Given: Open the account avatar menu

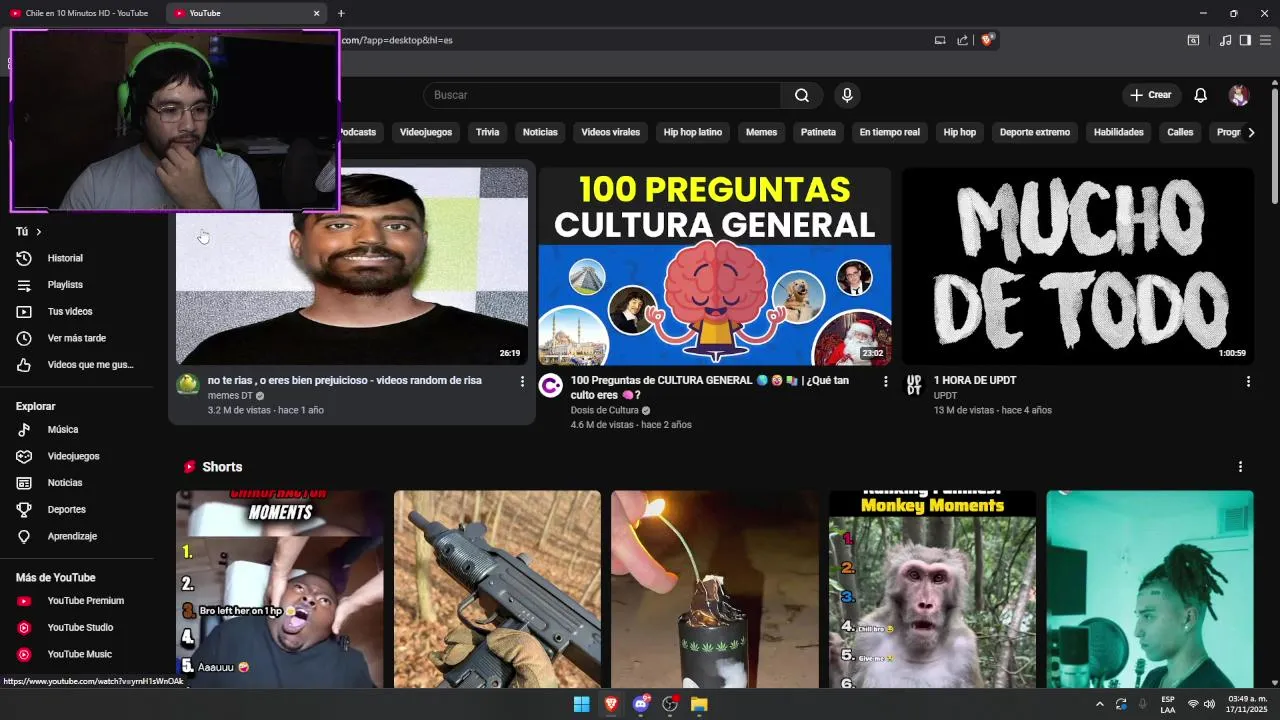Looking at the screenshot, I should click(x=1239, y=95).
